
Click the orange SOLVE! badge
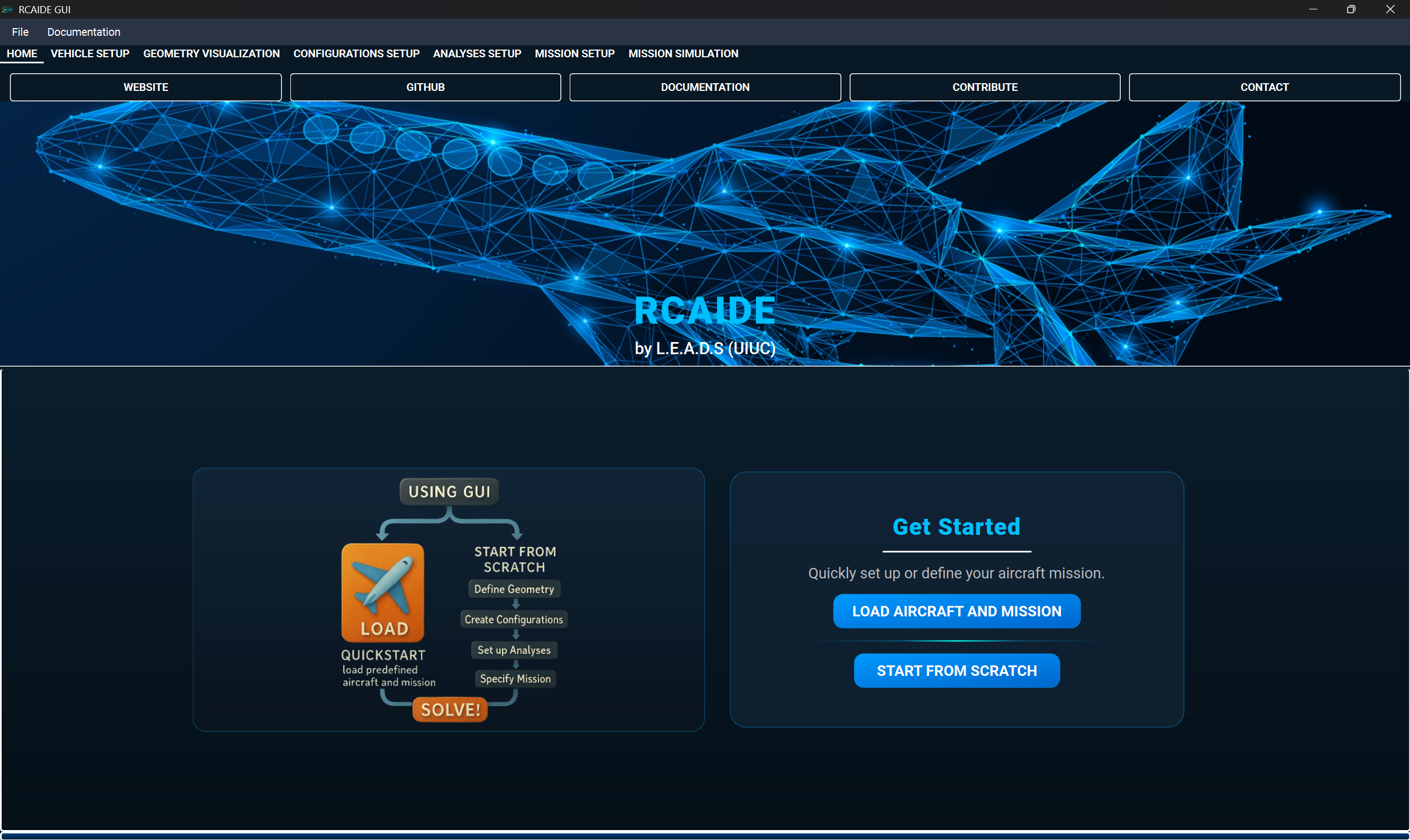pos(450,709)
